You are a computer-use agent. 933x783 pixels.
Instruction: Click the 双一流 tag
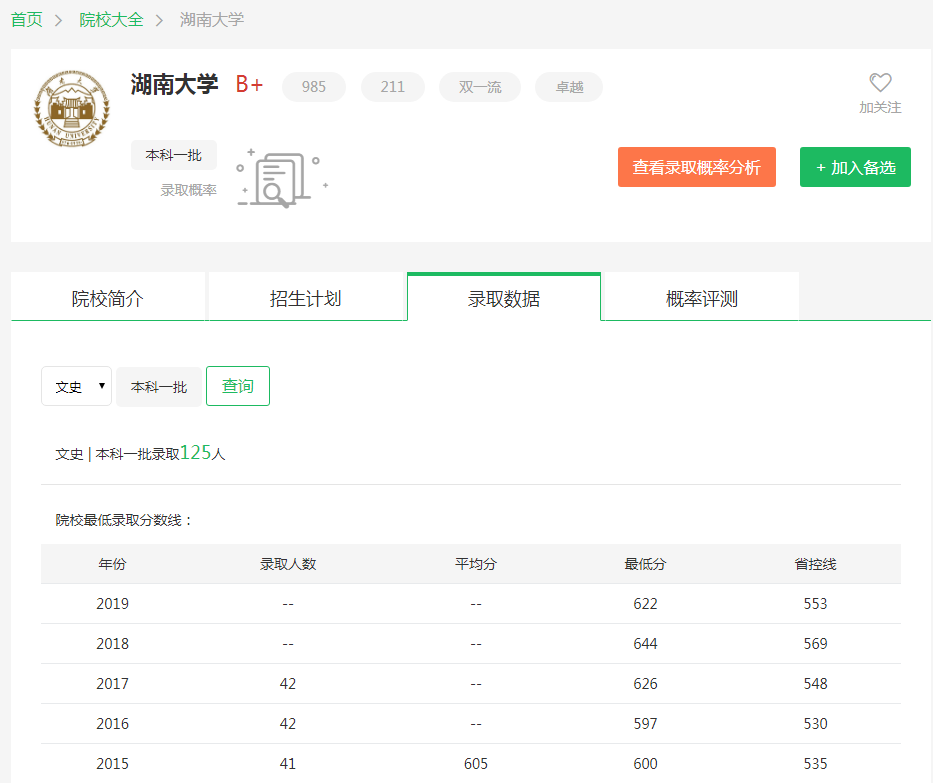click(480, 87)
